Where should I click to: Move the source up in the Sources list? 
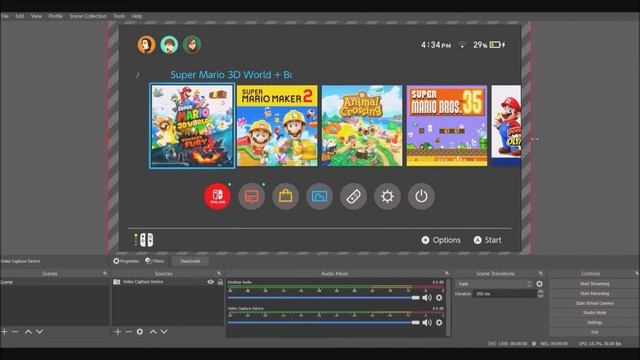153,332
